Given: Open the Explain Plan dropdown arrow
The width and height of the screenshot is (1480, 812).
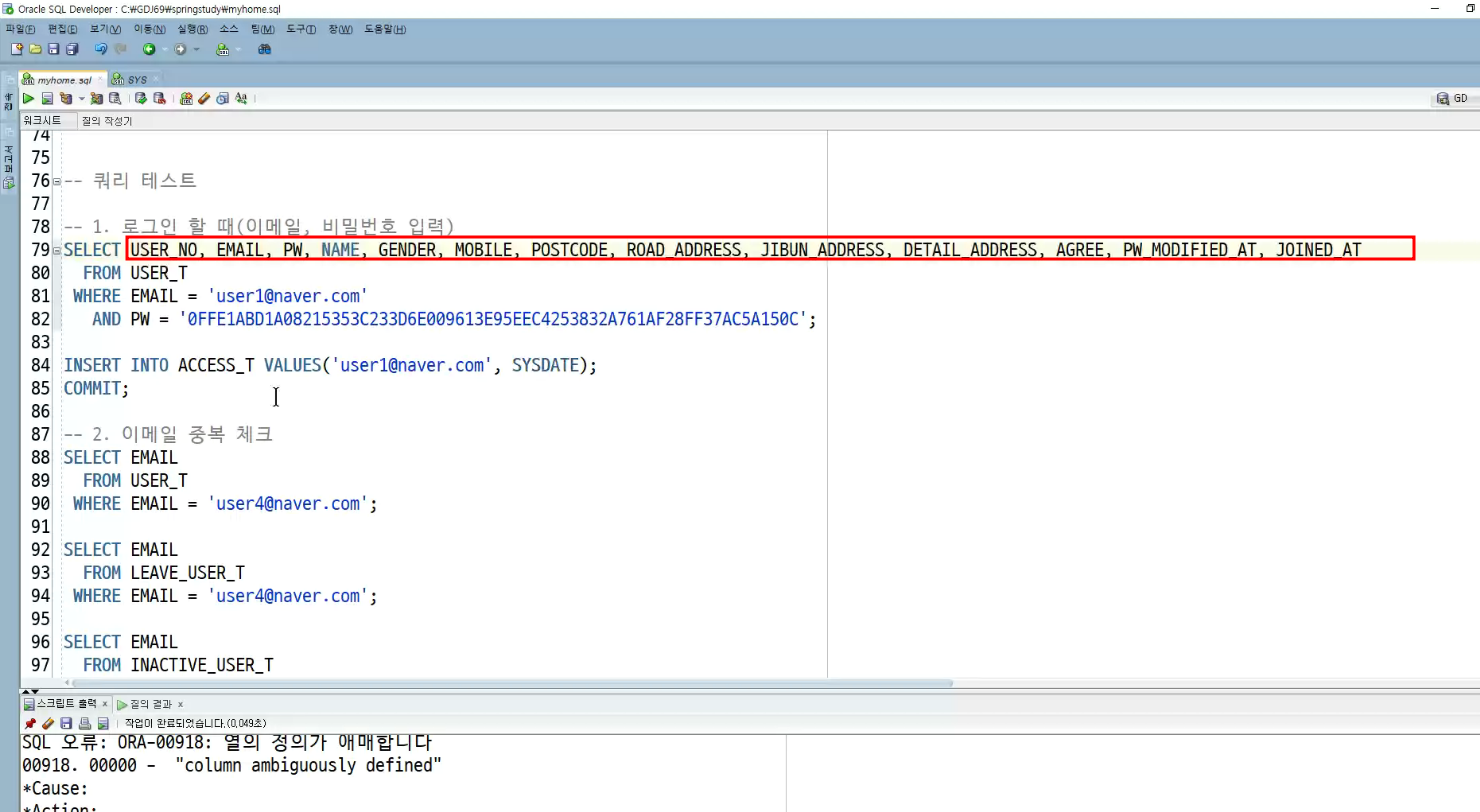Looking at the screenshot, I should click(82, 99).
